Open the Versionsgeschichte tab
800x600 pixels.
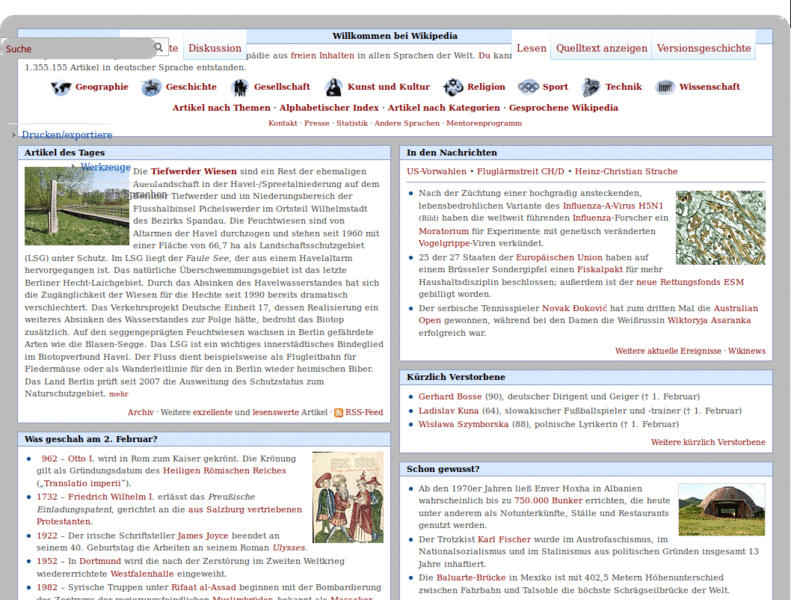704,48
